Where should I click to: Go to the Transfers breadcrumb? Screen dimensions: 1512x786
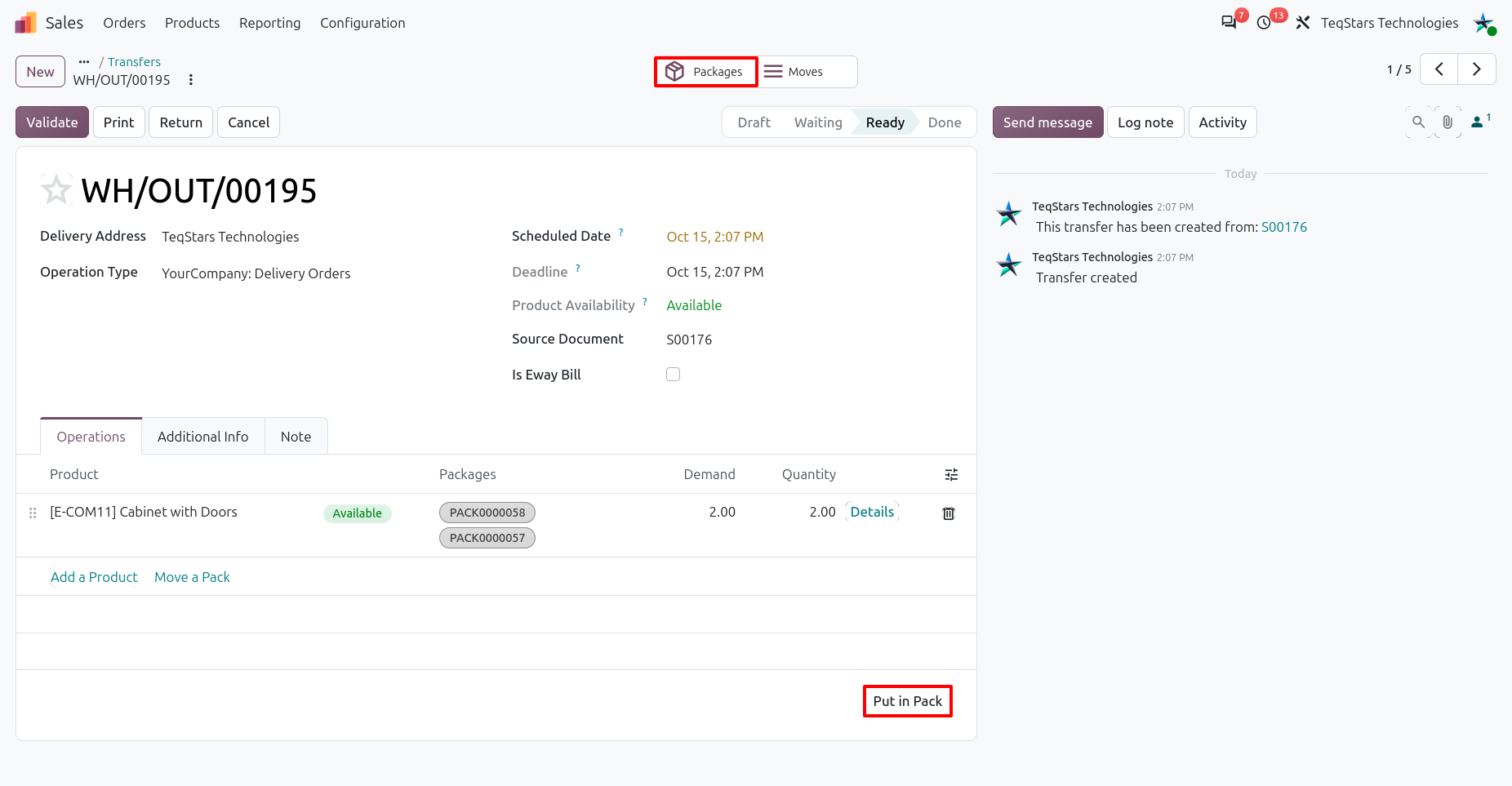point(134,62)
